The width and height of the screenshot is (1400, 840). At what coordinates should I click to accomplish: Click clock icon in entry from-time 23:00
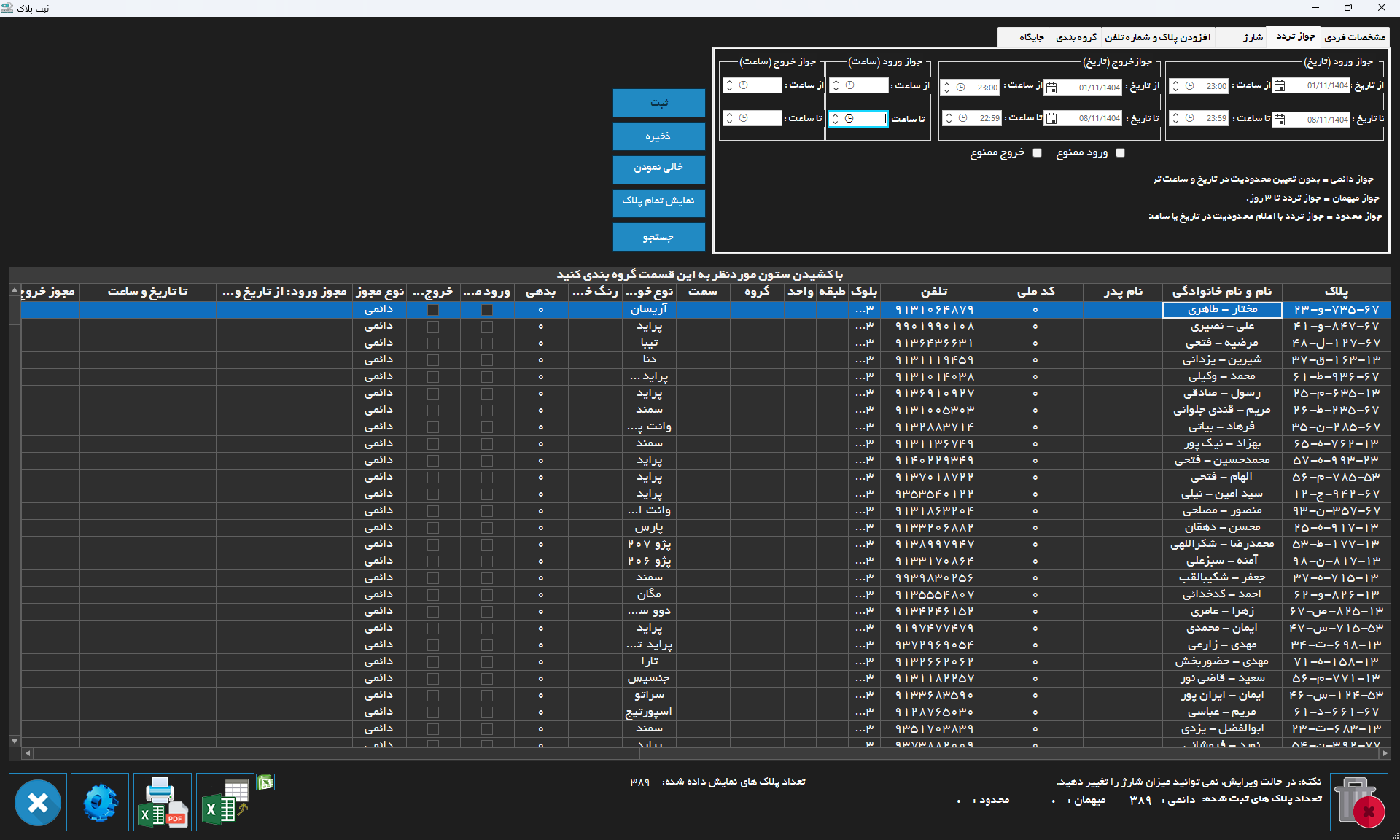(x=1189, y=86)
